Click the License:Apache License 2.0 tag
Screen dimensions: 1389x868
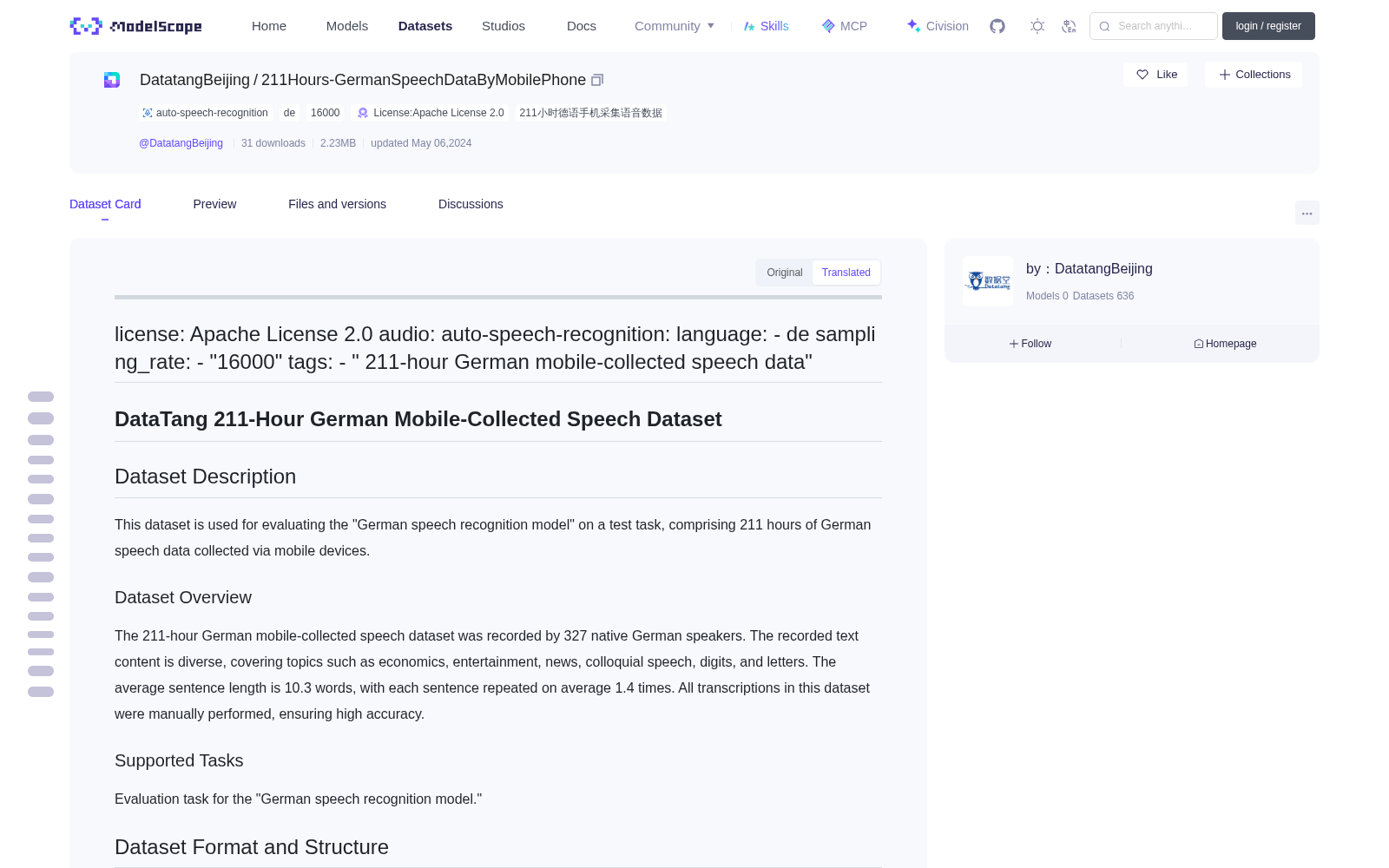click(431, 113)
